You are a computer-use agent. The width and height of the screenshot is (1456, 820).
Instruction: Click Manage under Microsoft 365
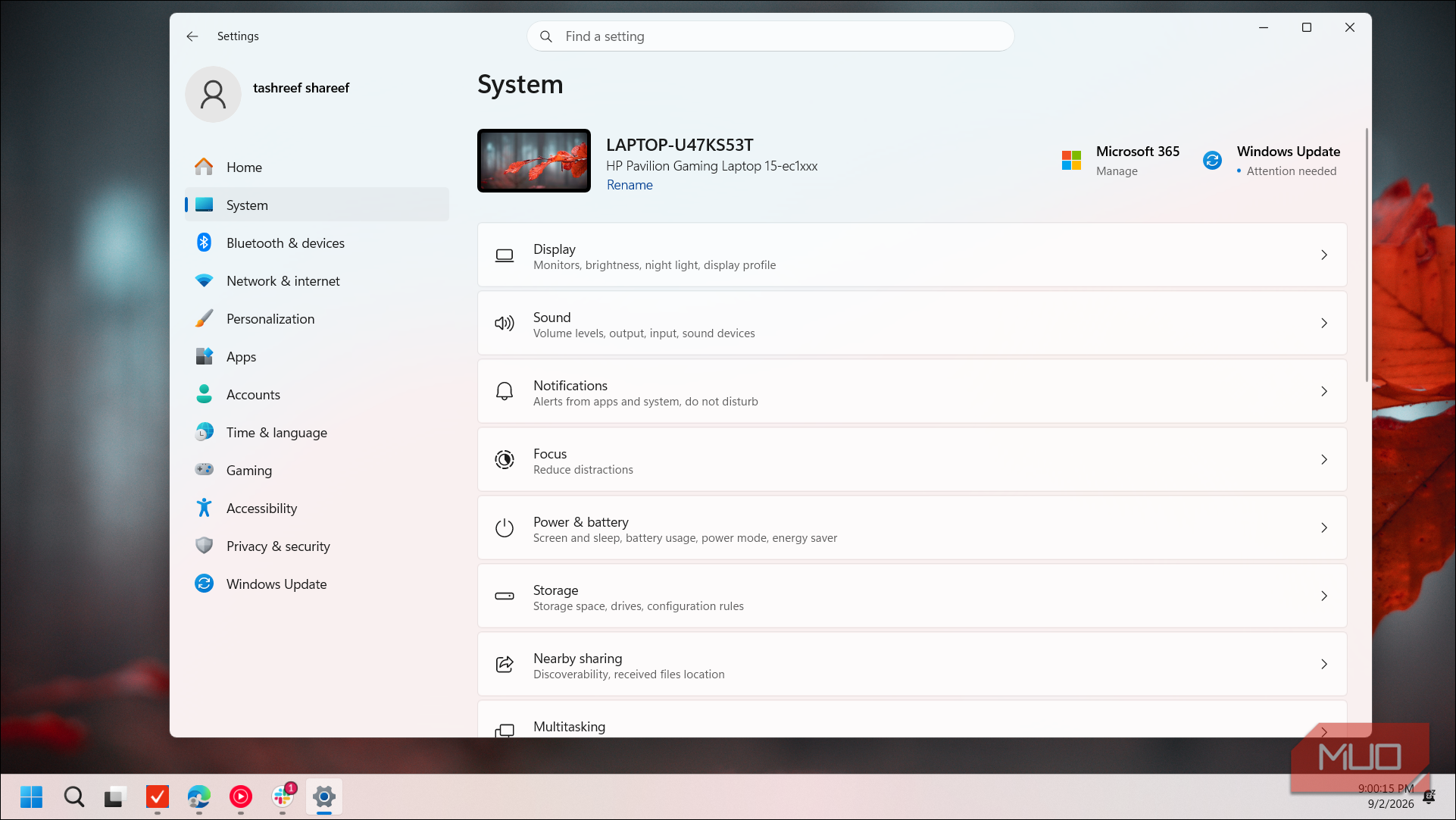click(x=1117, y=171)
